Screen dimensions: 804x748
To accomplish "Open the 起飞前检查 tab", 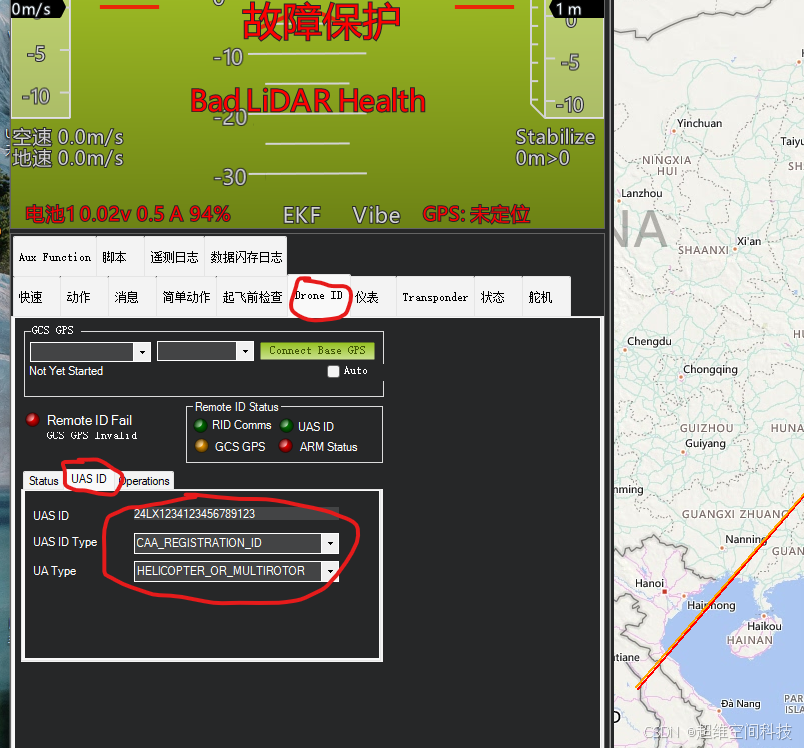I will click(252, 297).
